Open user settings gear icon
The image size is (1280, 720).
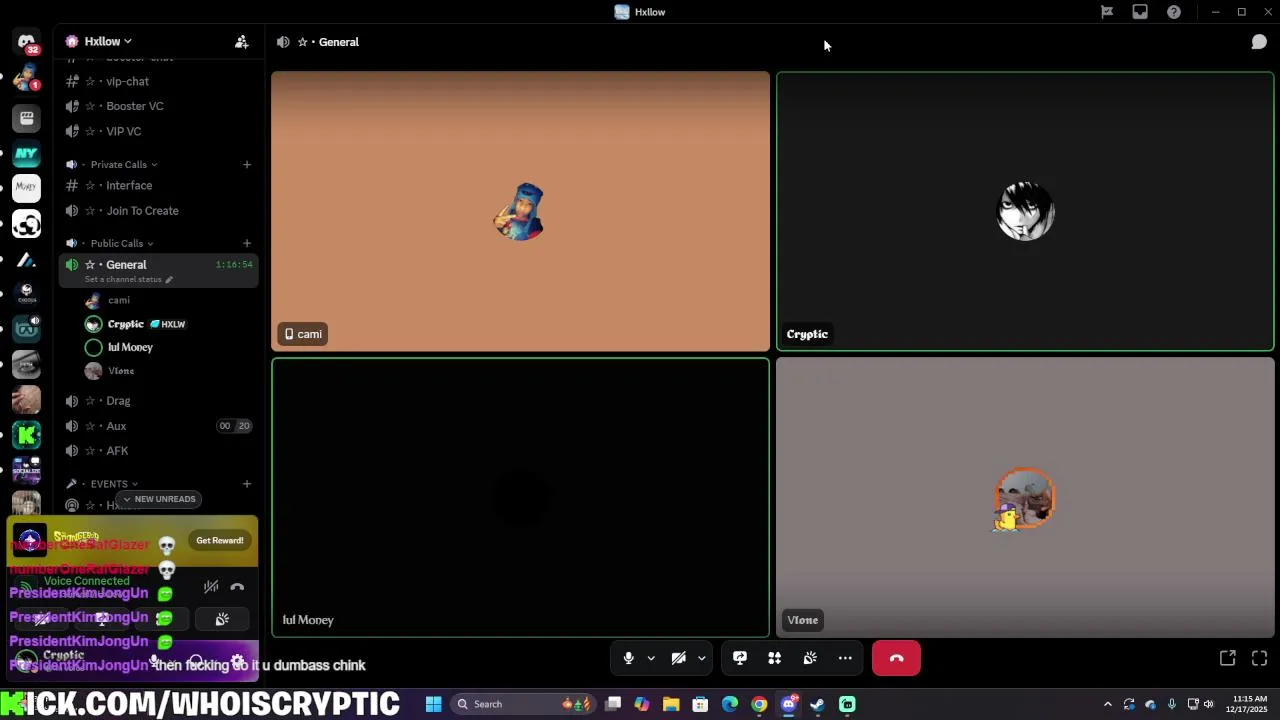click(237, 661)
